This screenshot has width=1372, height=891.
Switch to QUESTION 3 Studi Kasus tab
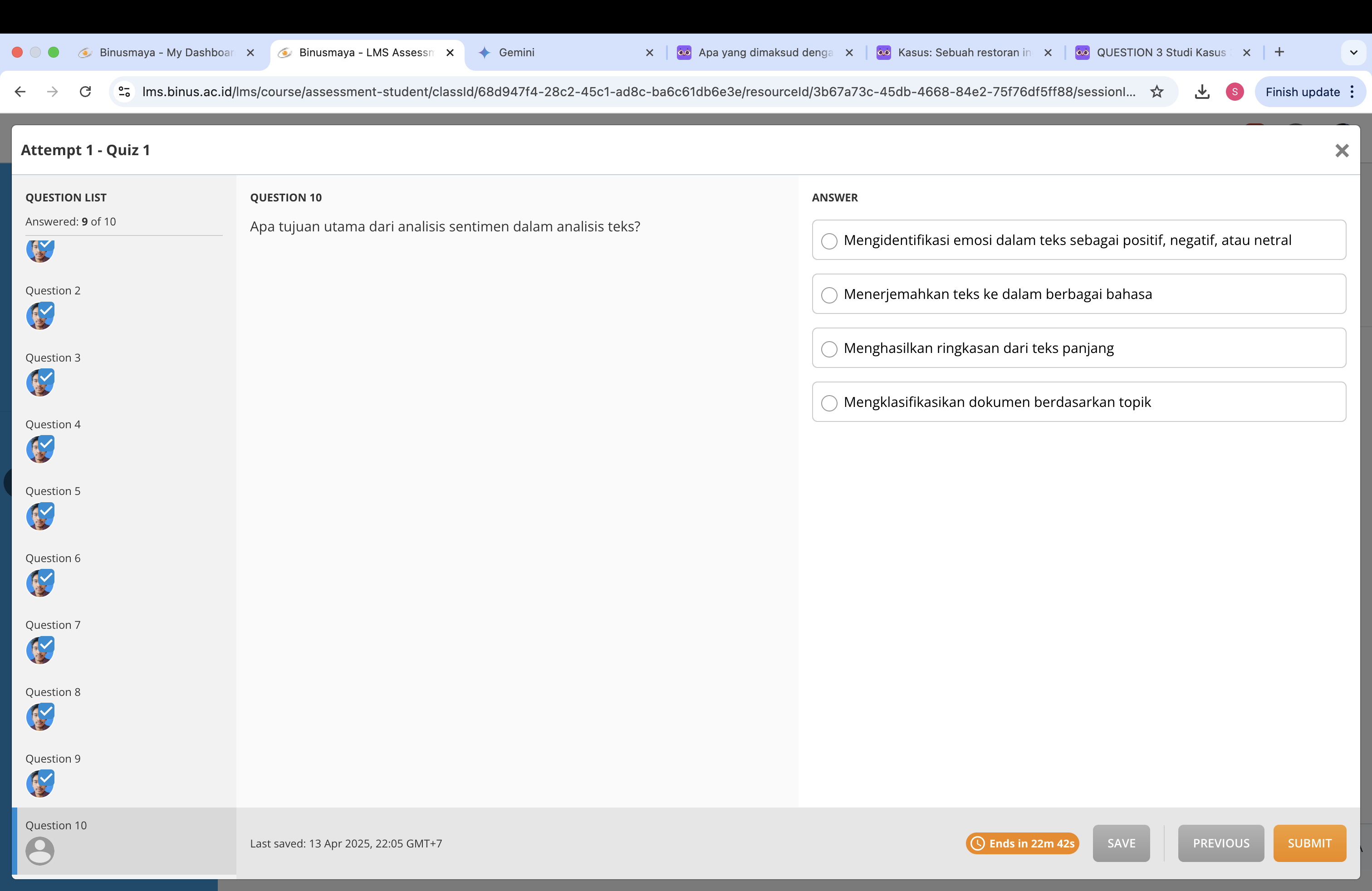point(1163,53)
